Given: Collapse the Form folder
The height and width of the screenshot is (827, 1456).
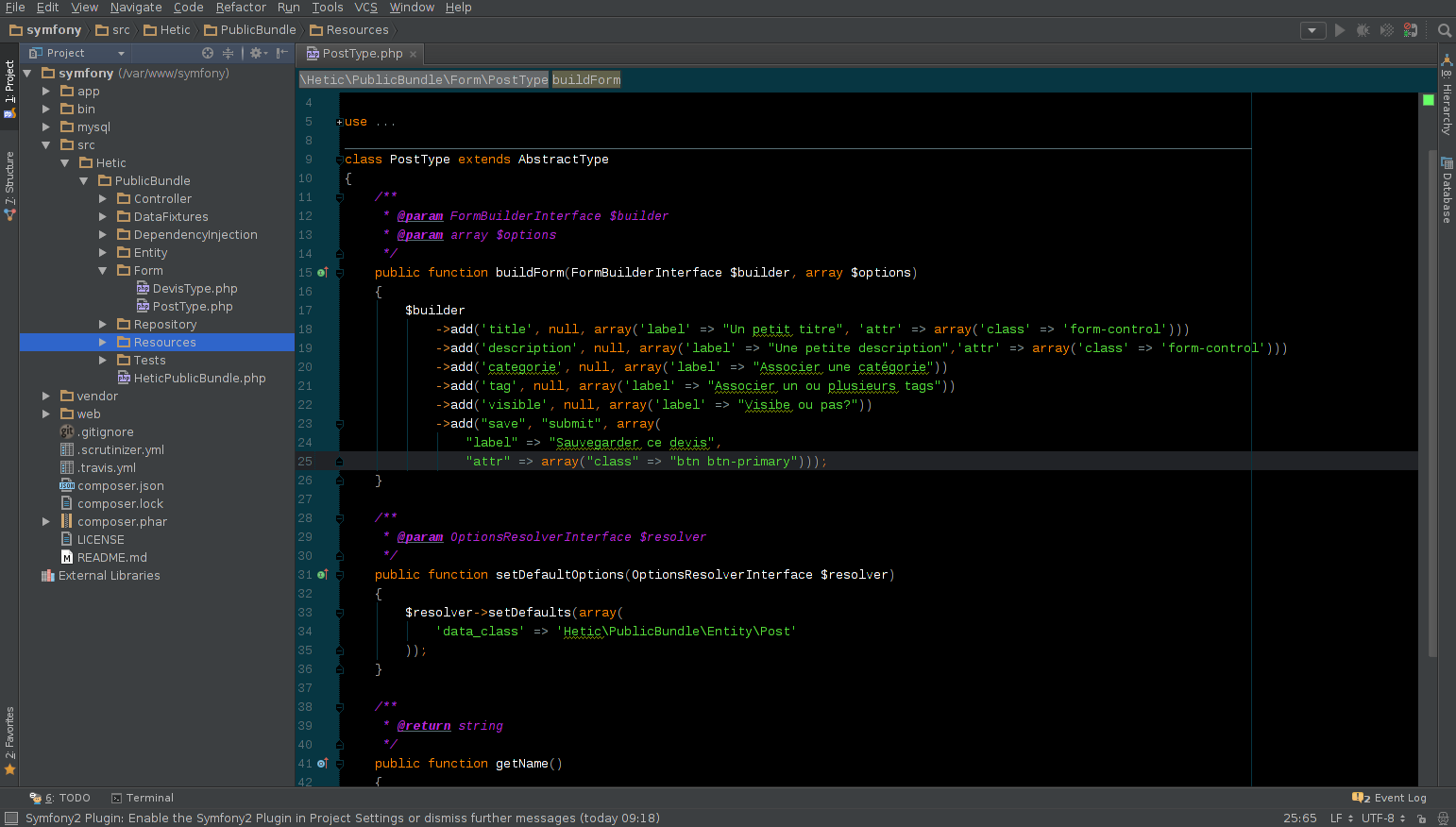Looking at the screenshot, I should pos(102,271).
